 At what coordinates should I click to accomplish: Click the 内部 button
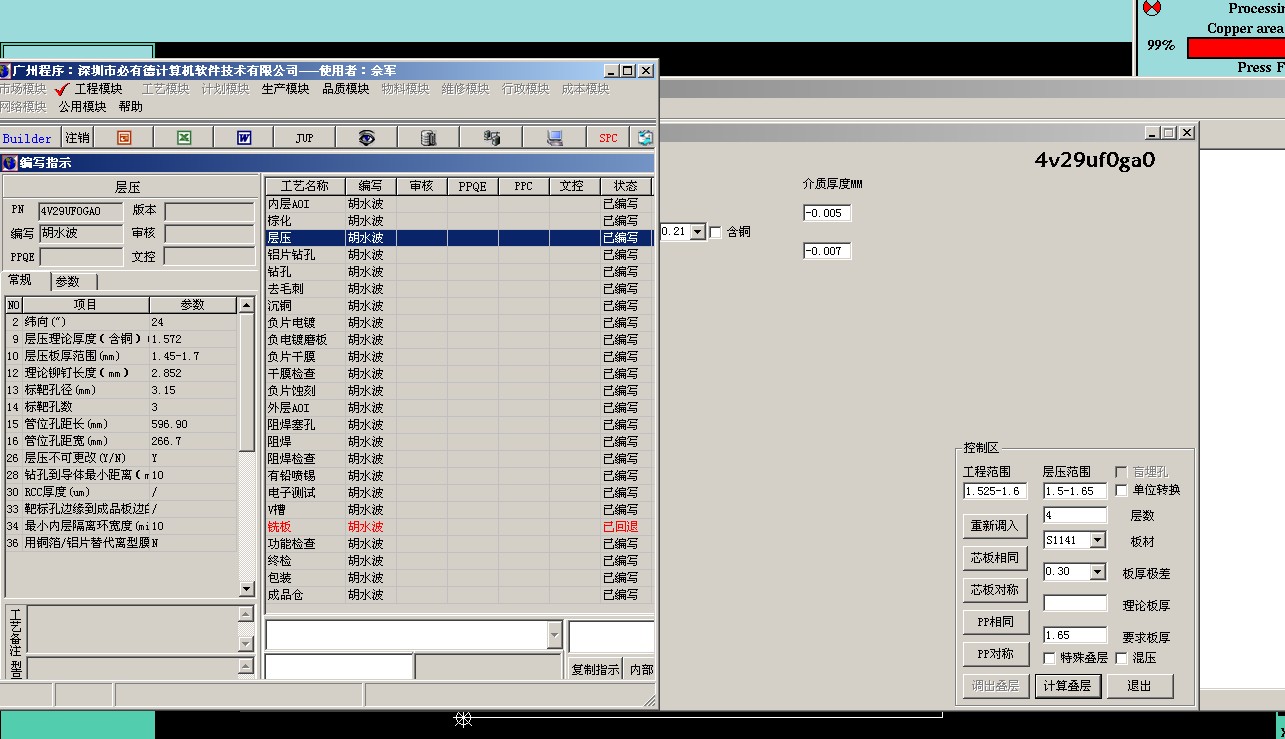tap(641, 670)
